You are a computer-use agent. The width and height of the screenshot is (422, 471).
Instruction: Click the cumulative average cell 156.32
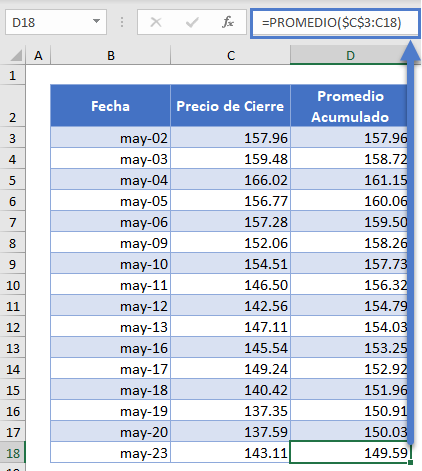349,285
